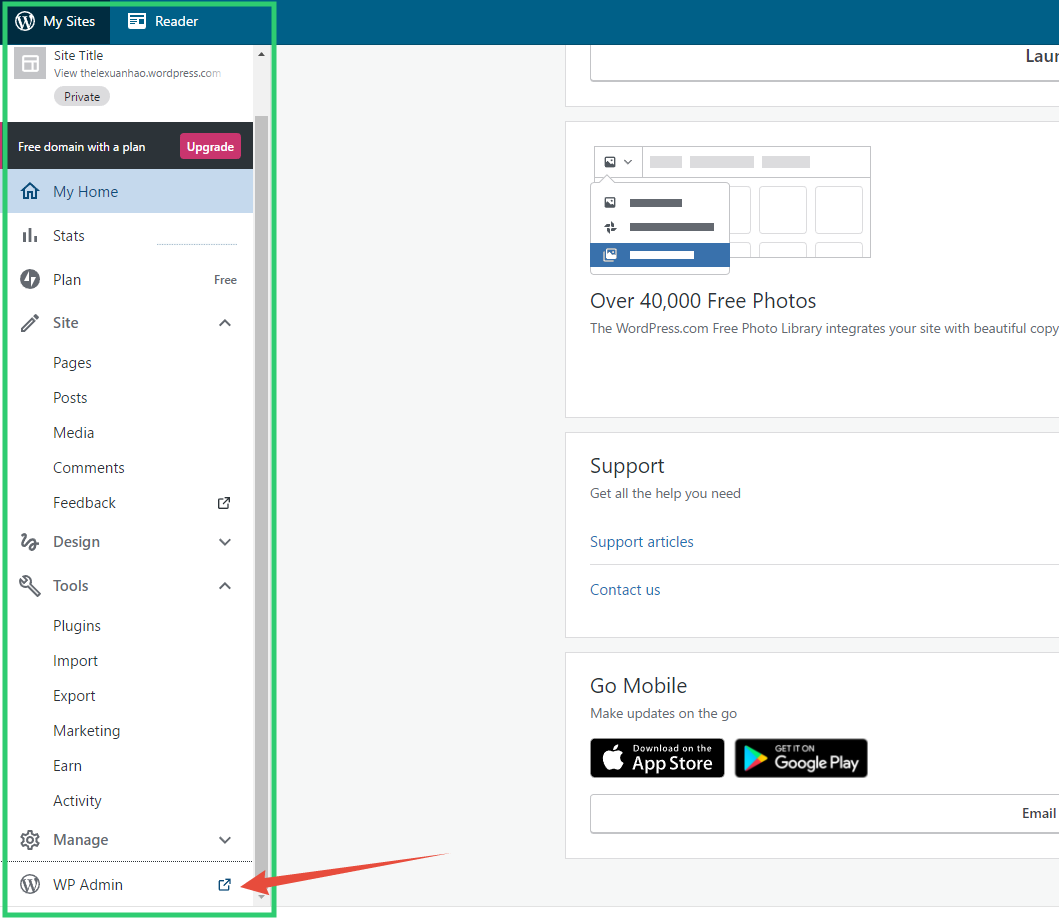This screenshot has width=1059, height=919.
Task: Click the highlighted row in photo illustration menu
Action: [660, 255]
